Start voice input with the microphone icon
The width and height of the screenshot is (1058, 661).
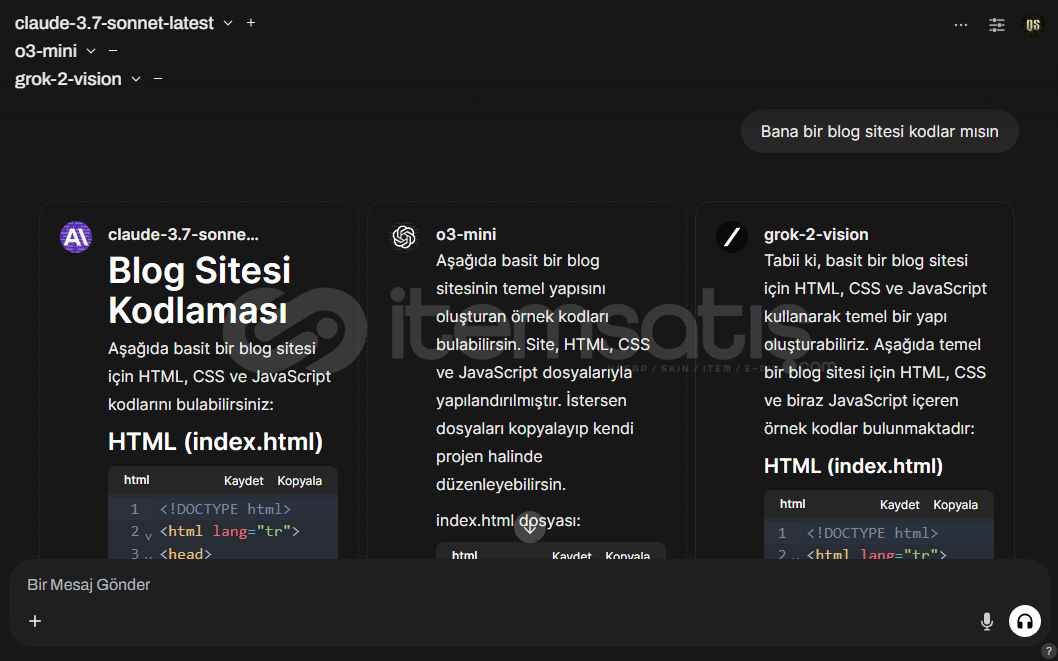(986, 621)
